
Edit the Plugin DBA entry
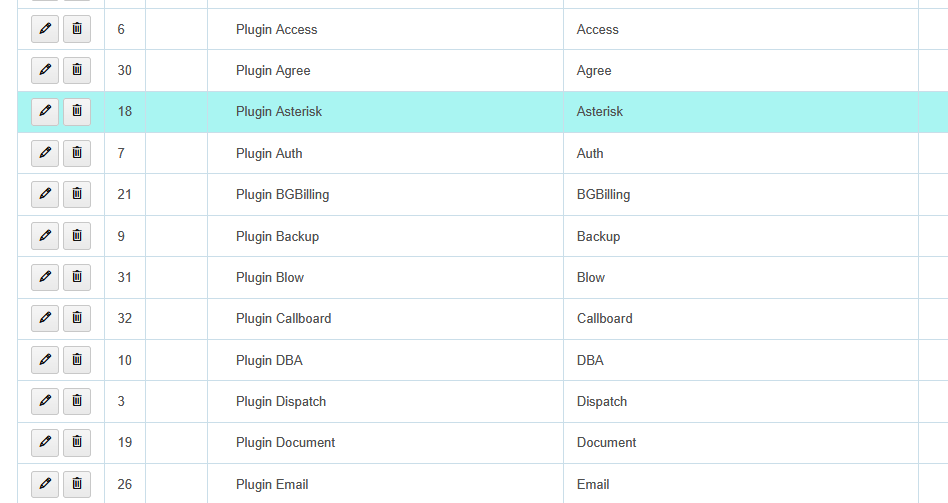click(45, 360)
